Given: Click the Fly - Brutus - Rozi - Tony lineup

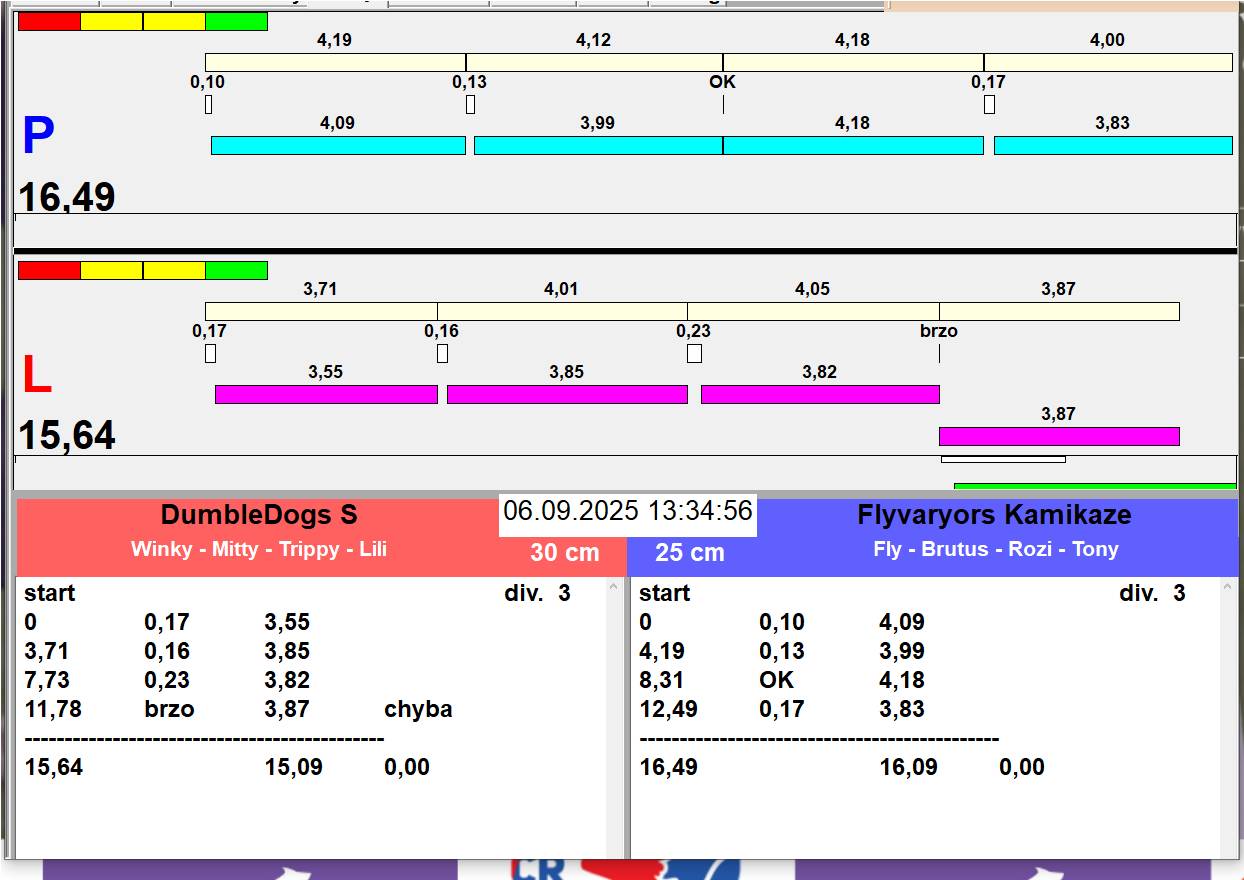Looking at the screenshot, I should coord(995,549).
